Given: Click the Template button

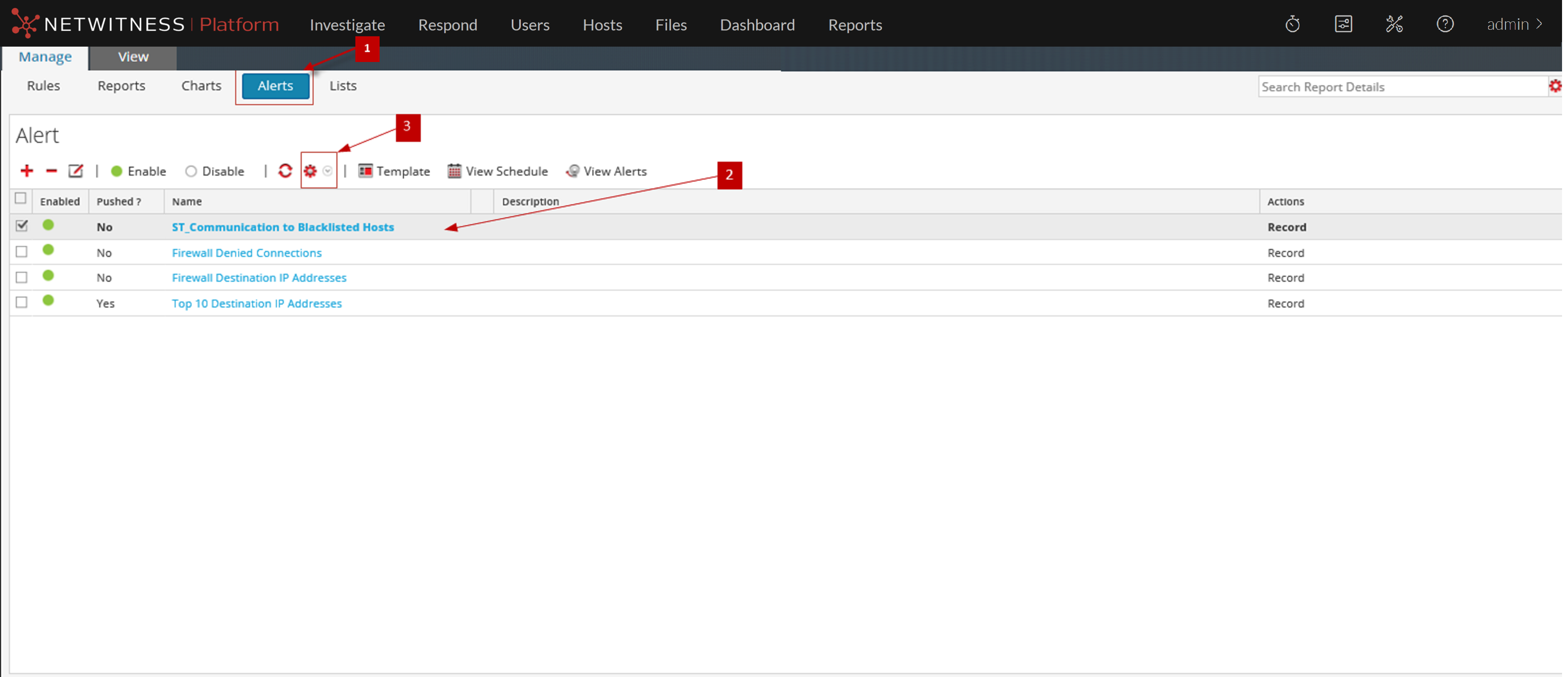Looking at the screenshot, I should click(x=394, y=171).
